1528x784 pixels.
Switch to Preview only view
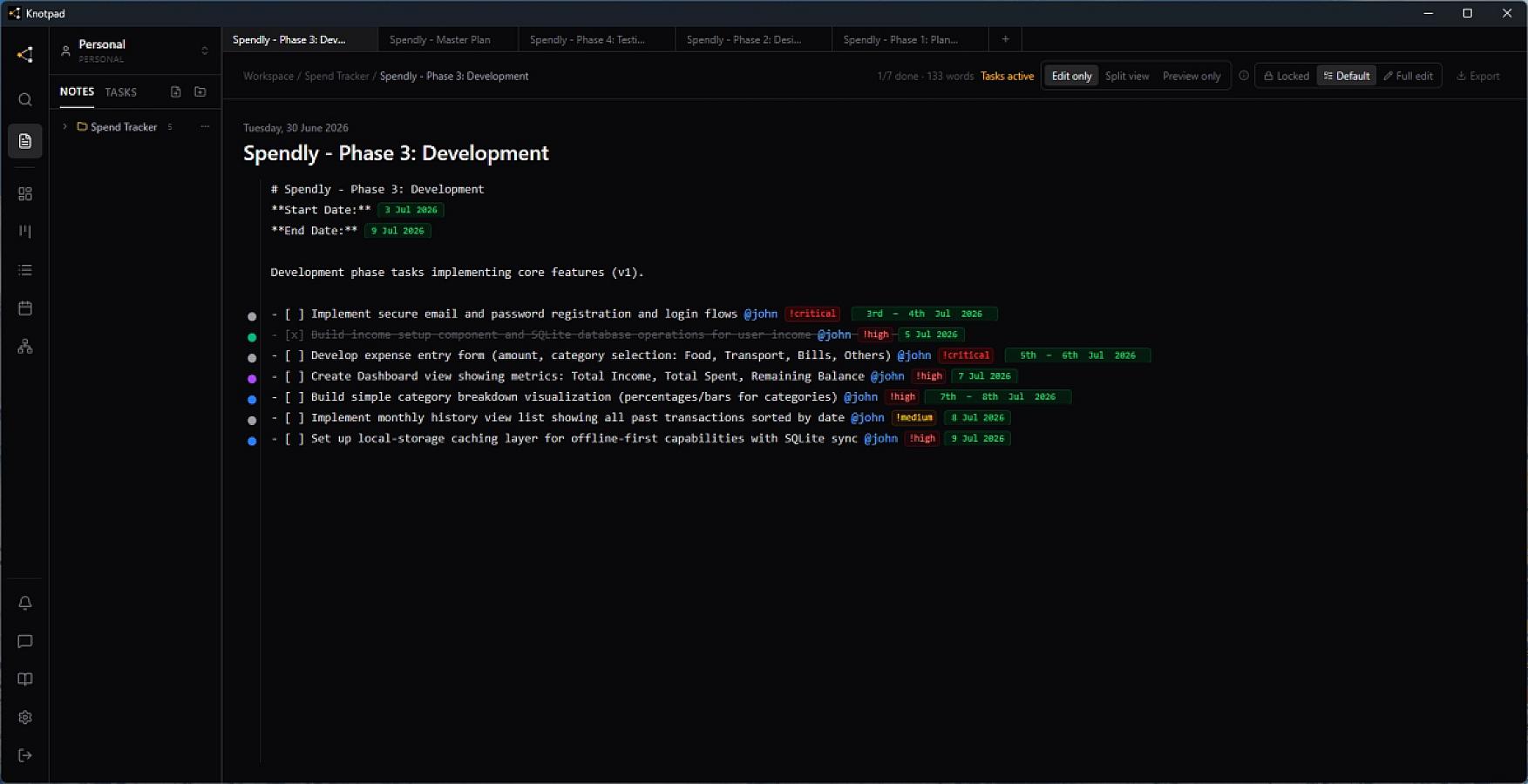pos(1192,76)
